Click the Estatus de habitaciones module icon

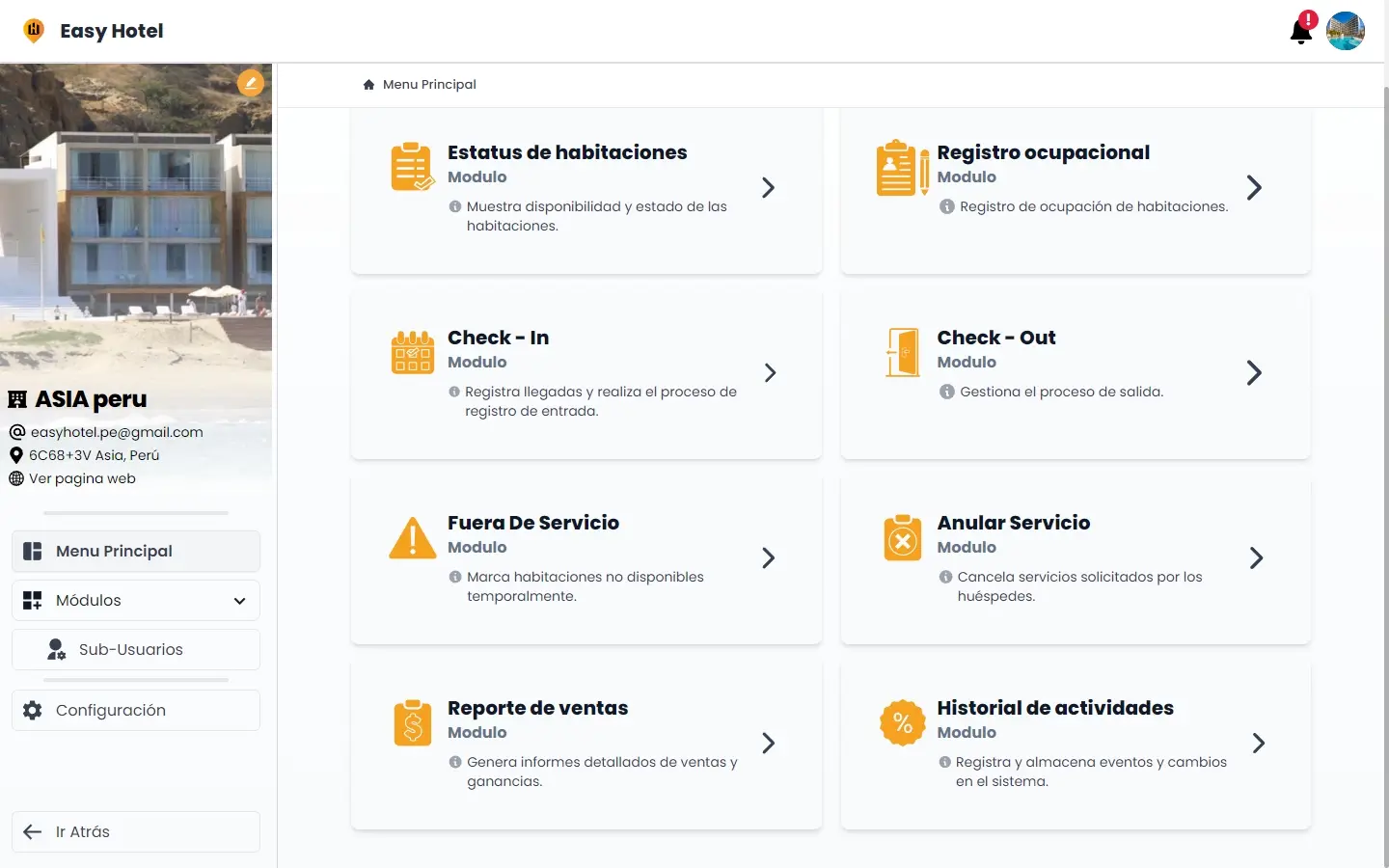[x=412, y=166]
